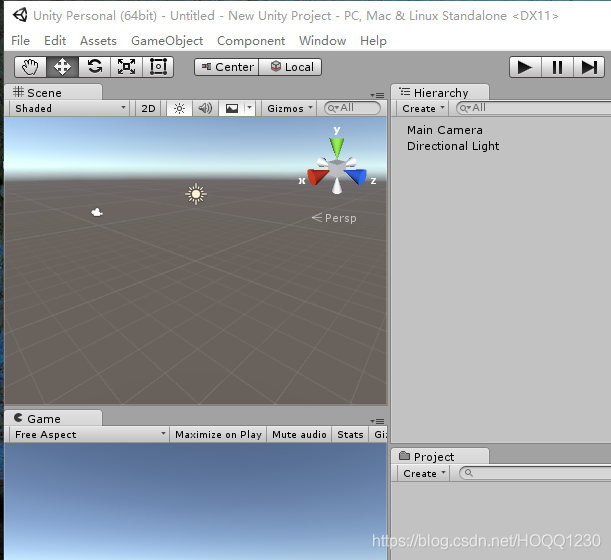Open the Edit menu

(55, 41)
